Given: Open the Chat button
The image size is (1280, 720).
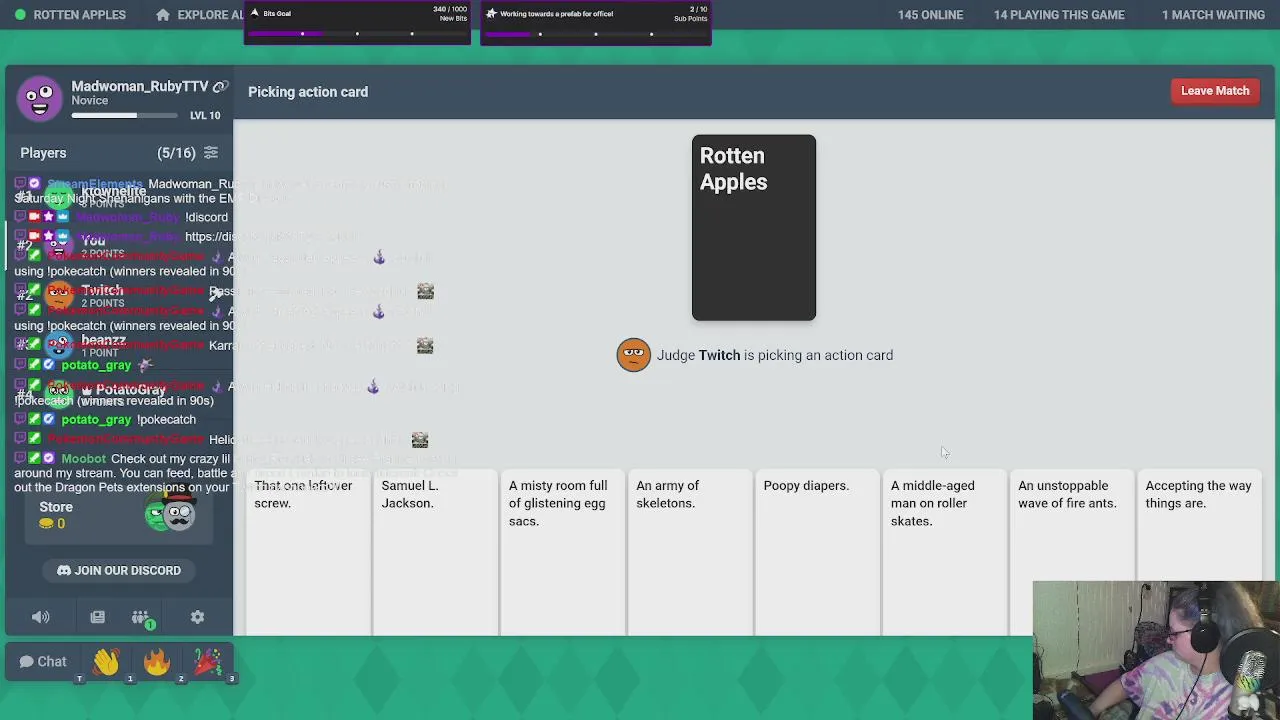Looking at the screenshot, I should pyautogui.click(x=43, y=661).
